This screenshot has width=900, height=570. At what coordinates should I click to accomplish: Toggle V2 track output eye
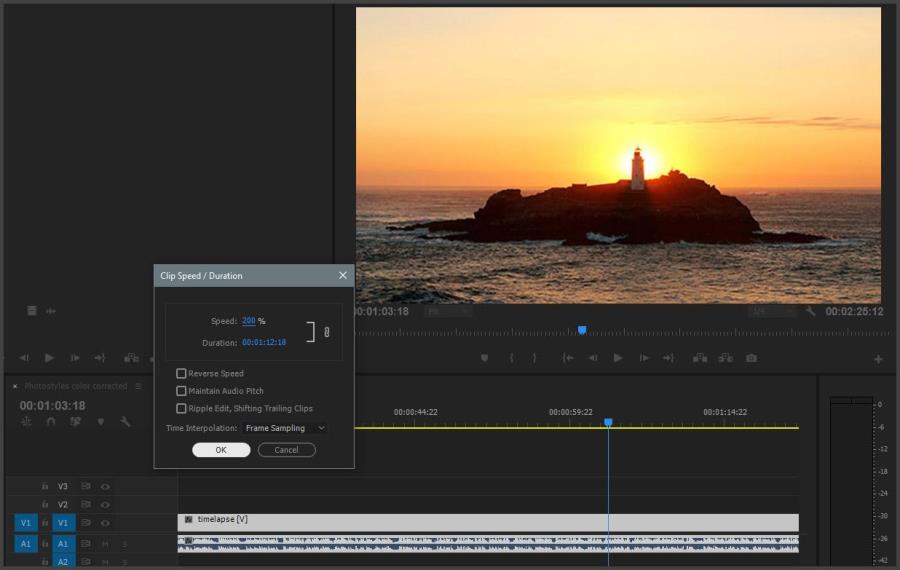(x=105, y=505)
